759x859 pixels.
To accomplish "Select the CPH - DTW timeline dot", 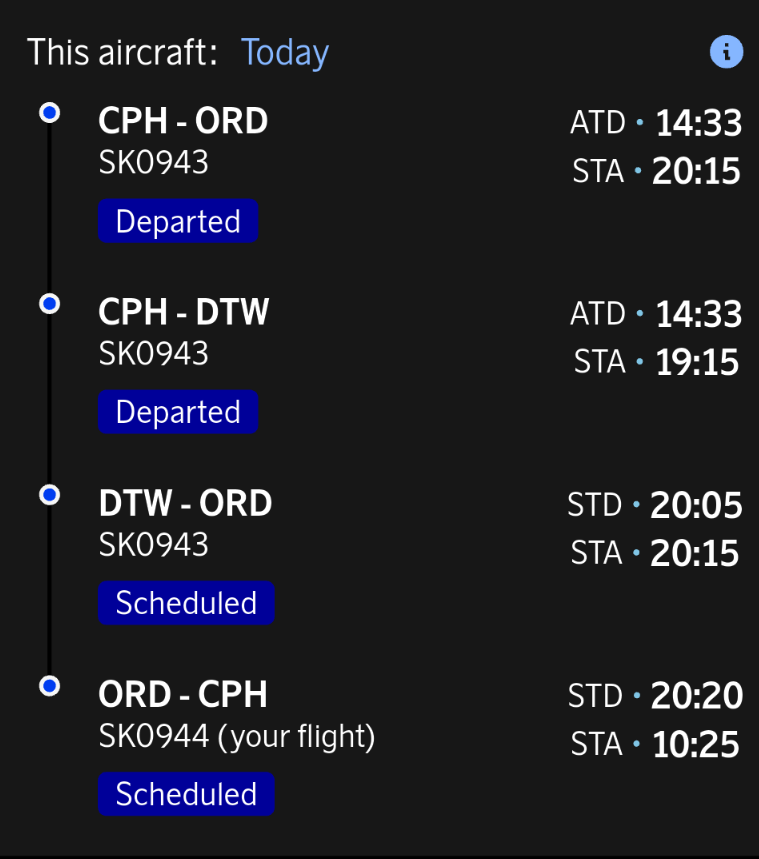I will click(x=49, y=303).
